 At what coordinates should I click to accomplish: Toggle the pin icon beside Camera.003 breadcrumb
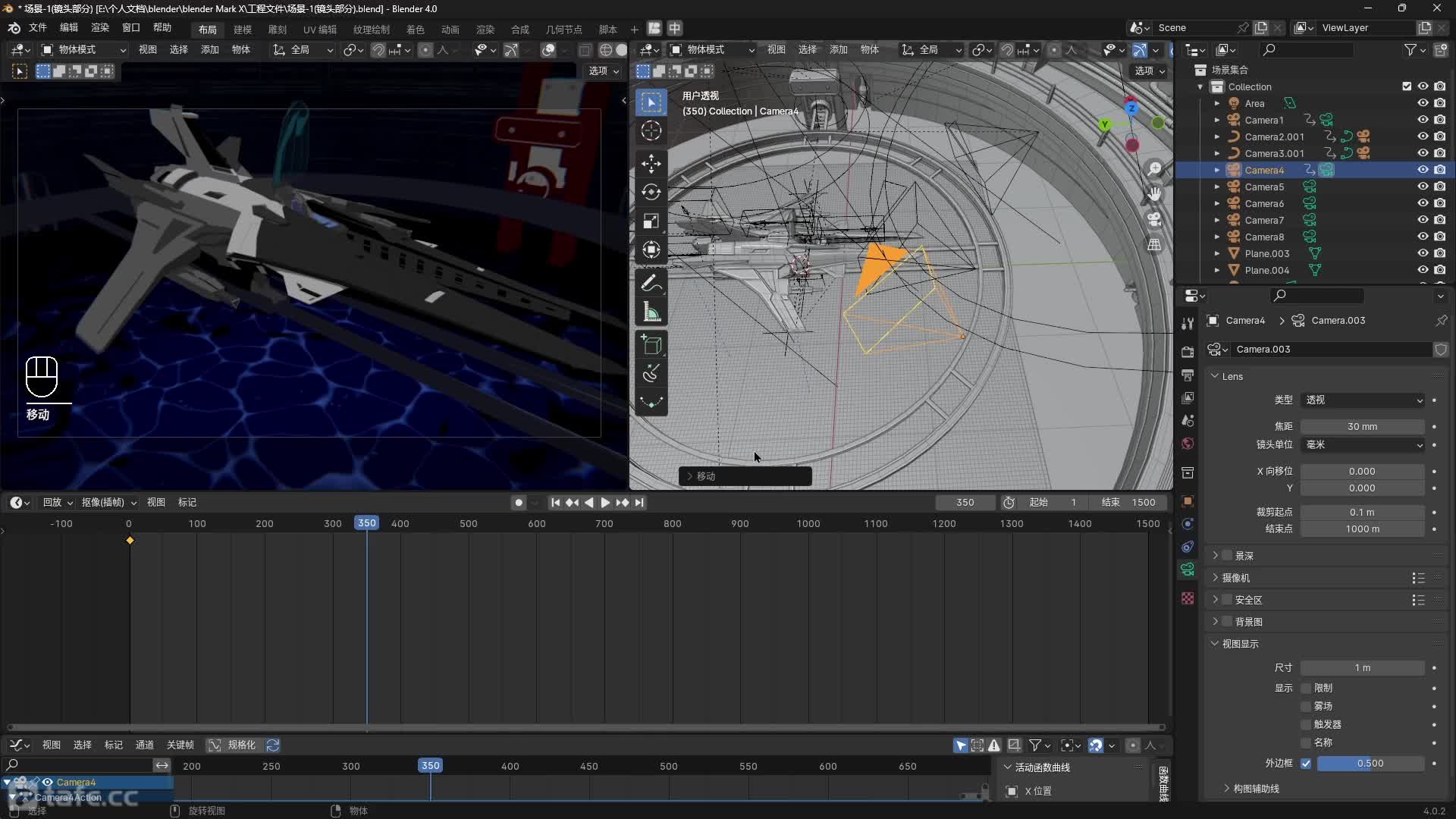(1441, 321)
